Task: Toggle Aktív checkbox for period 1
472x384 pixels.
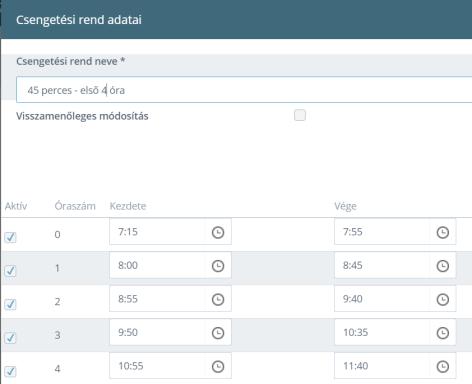Action: click(x=10, y=271)
